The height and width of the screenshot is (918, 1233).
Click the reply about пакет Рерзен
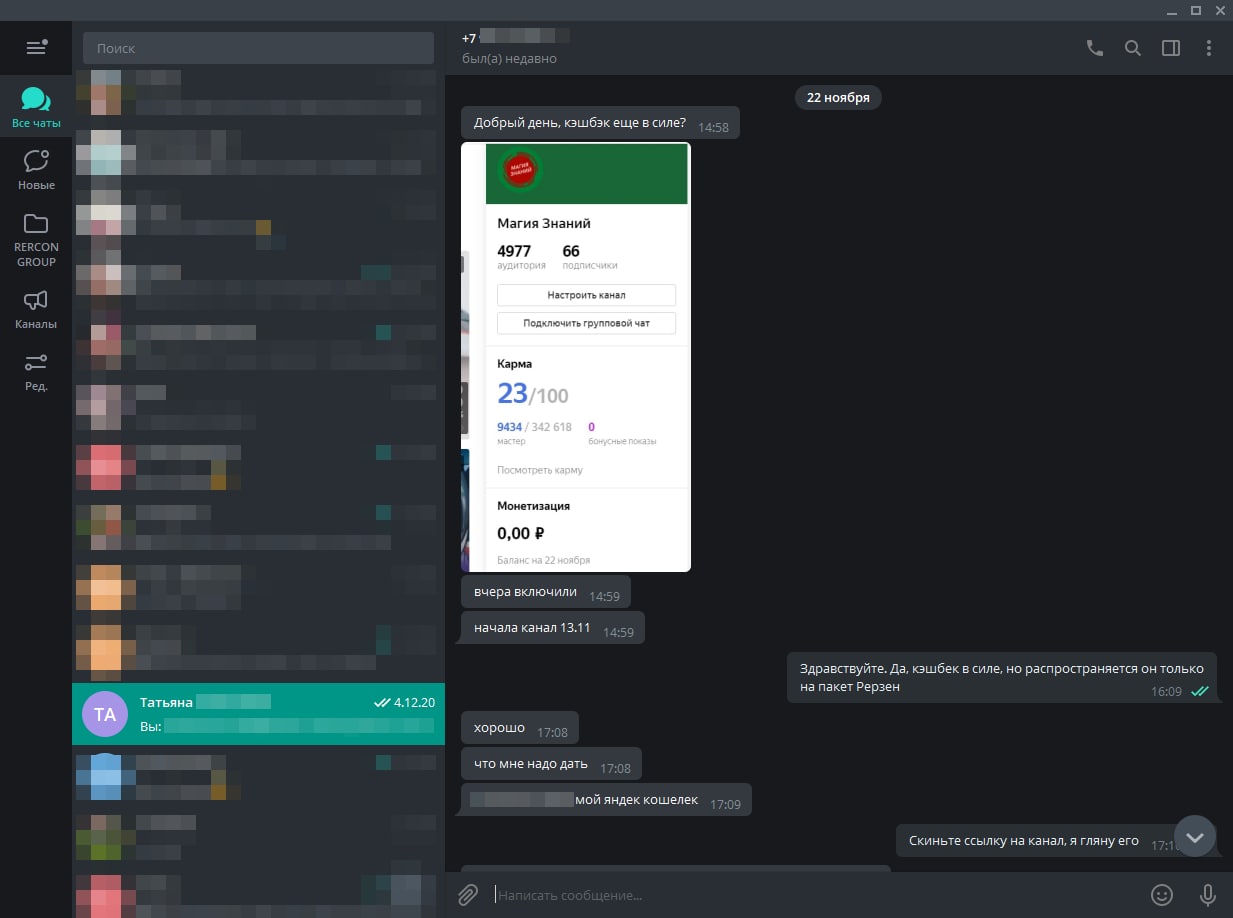[1004, 678]
